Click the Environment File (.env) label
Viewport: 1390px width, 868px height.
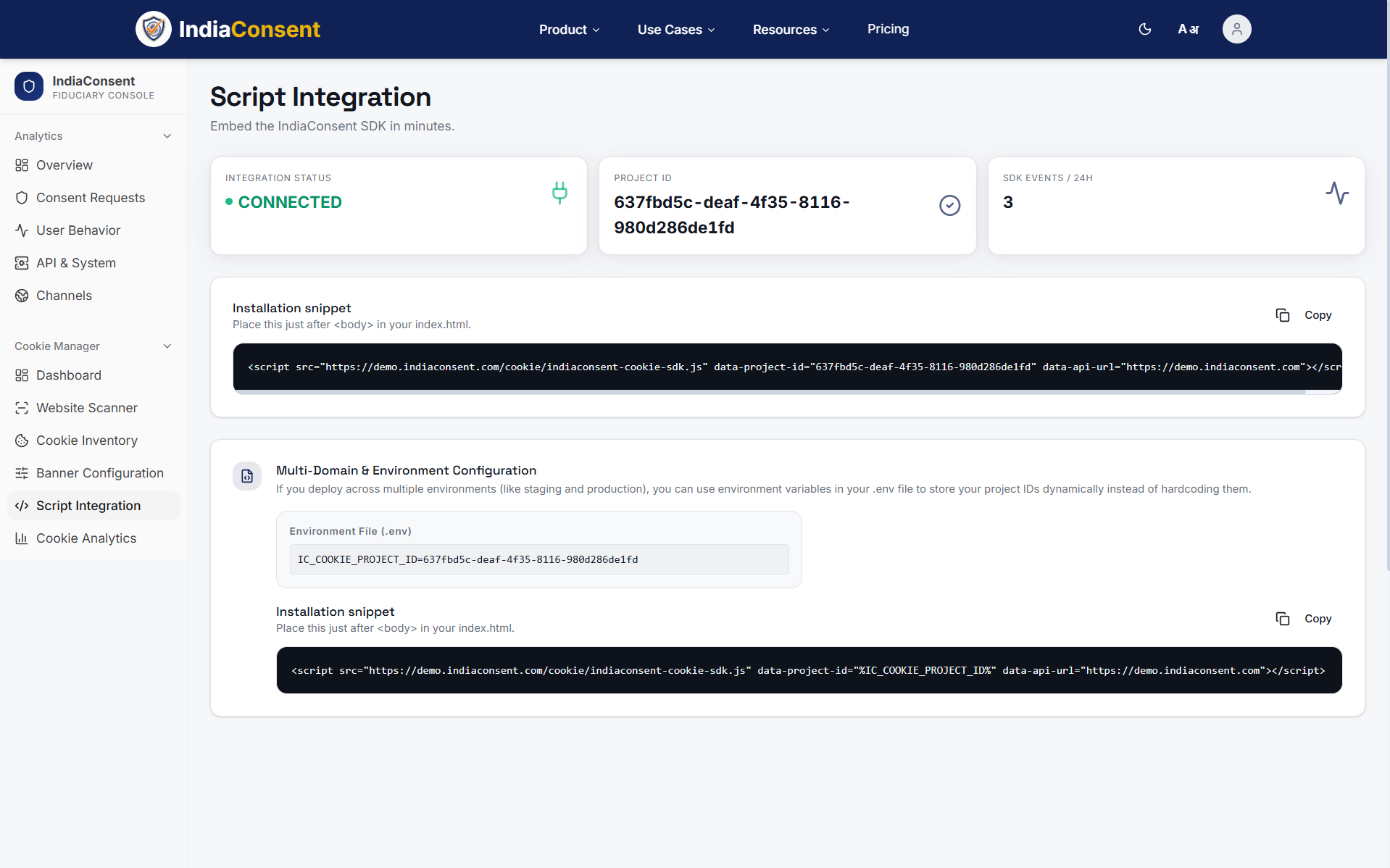[351, 531]
